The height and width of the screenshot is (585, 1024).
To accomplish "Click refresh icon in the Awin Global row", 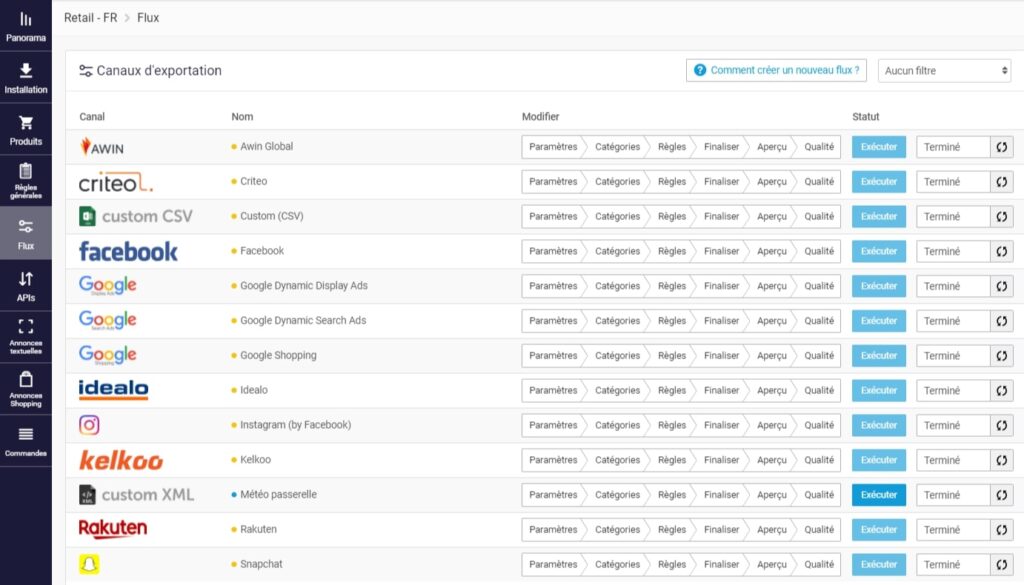I will coord(1002,147).
